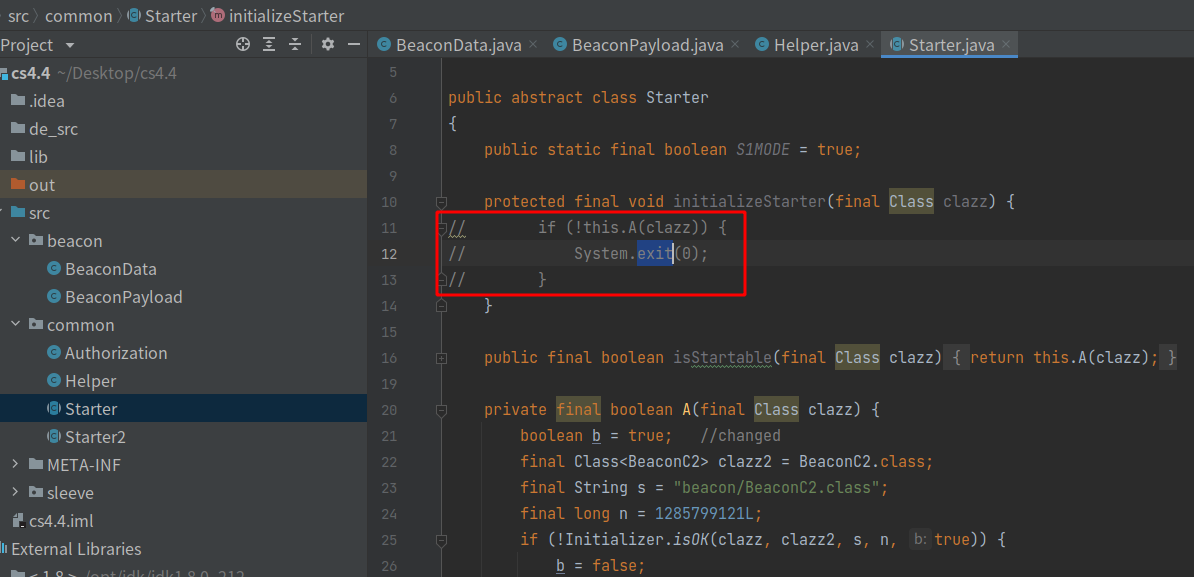
Task: Click the Starter.java tab file icon
Action: 897,45
